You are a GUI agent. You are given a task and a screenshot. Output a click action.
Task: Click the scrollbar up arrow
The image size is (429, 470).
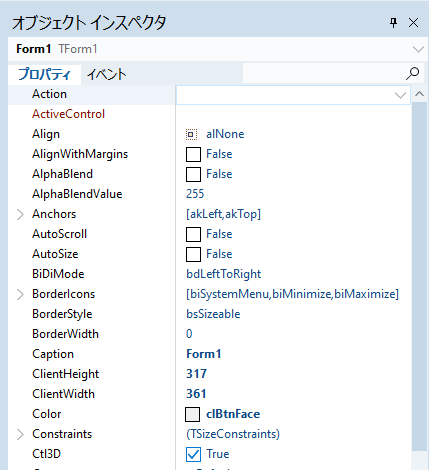point(419,94)
